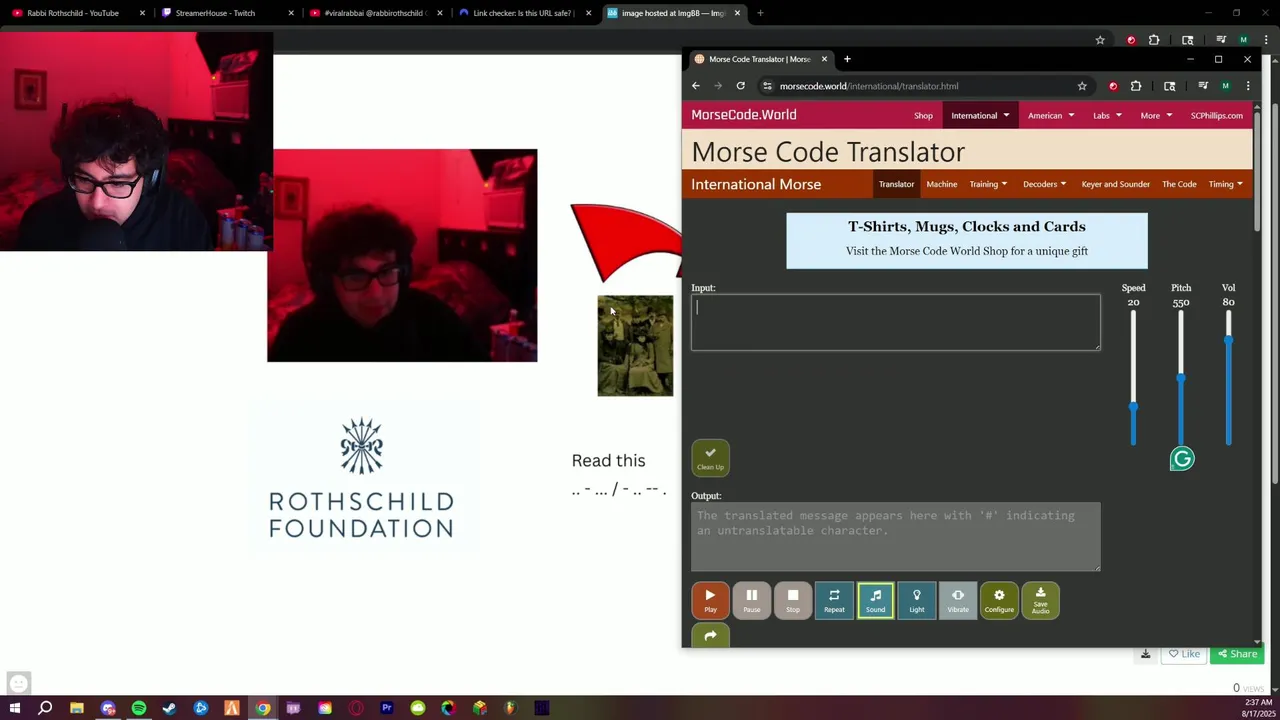Open Spotify from the taskbar
Screen dimensions: 1280x720
138,708
